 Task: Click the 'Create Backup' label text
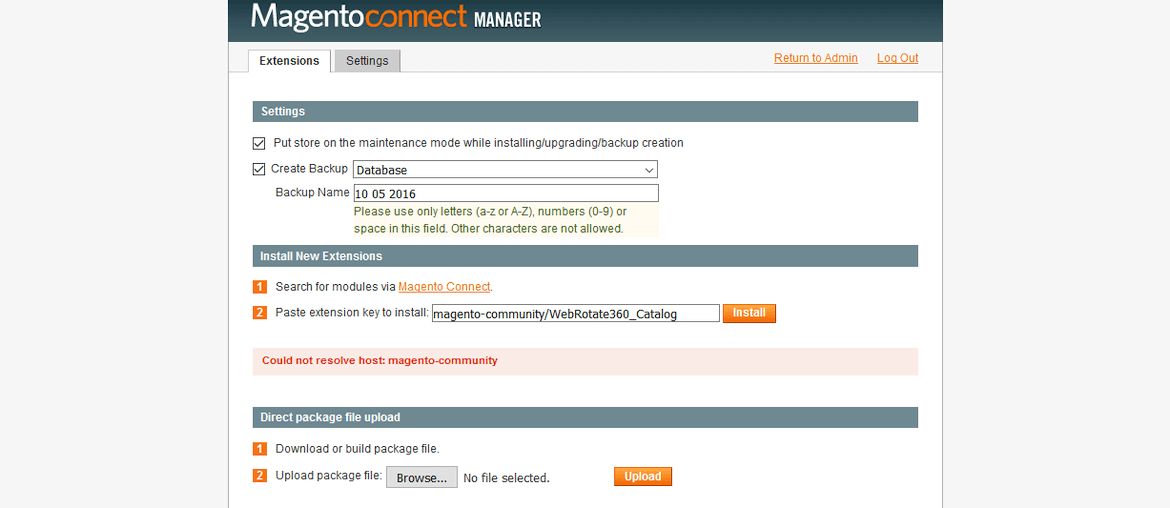click(x=309, y=169)
